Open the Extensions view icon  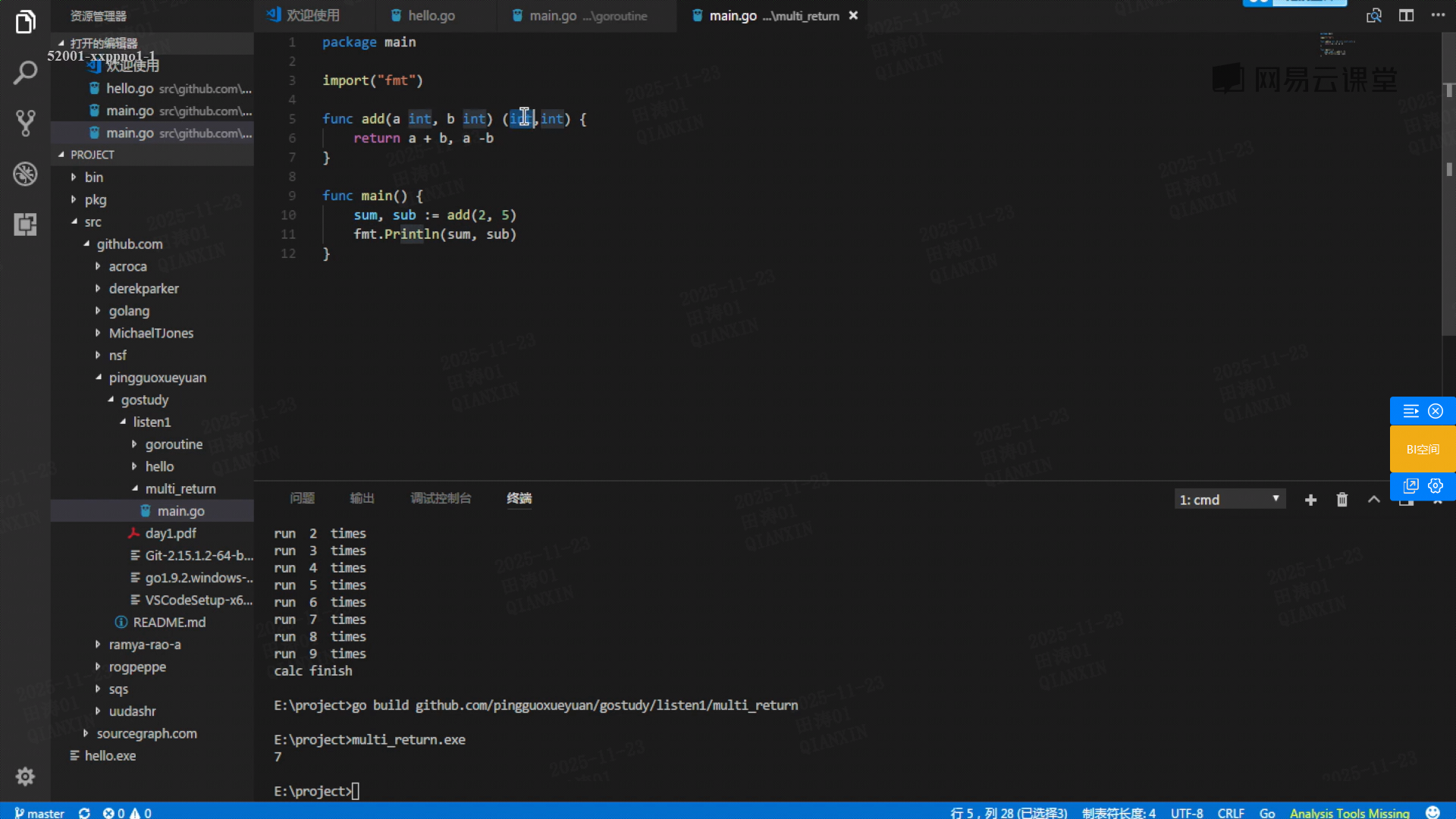click(25, 224)
